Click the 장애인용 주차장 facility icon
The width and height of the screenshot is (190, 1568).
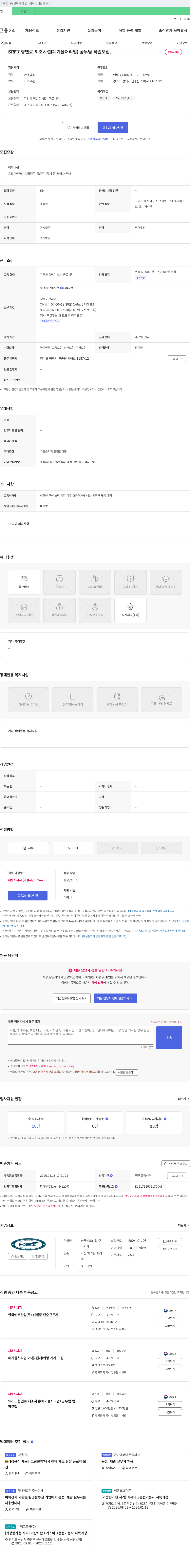point(29,700)
